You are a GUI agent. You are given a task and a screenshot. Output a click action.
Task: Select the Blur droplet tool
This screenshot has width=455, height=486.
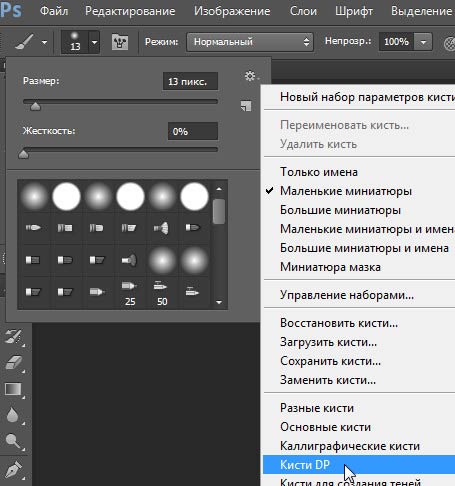(13, 415)
